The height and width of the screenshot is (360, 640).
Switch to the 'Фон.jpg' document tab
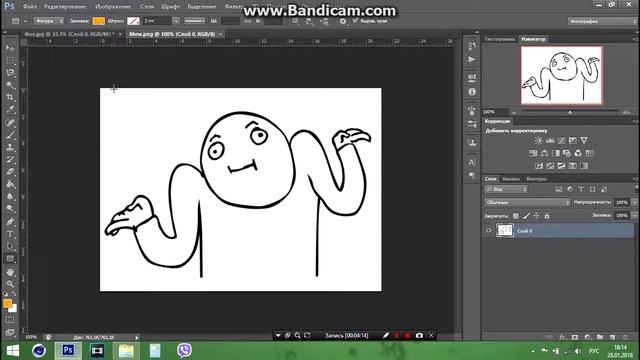coord(69,34)
